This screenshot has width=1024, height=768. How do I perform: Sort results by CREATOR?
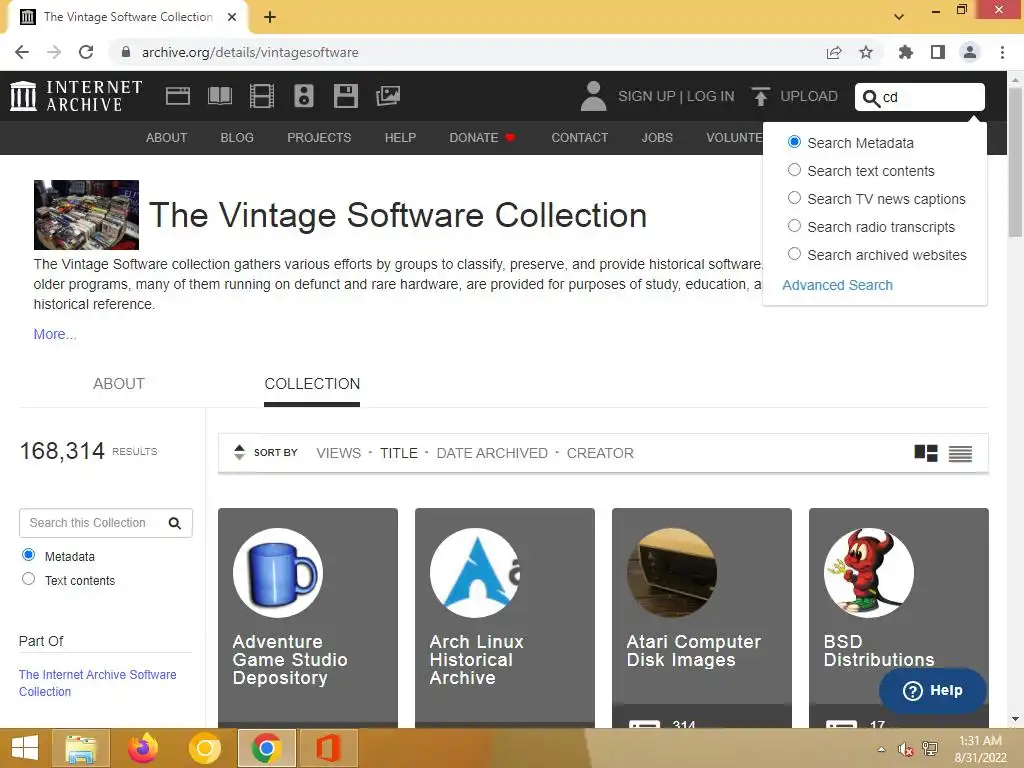coord(600,453)
